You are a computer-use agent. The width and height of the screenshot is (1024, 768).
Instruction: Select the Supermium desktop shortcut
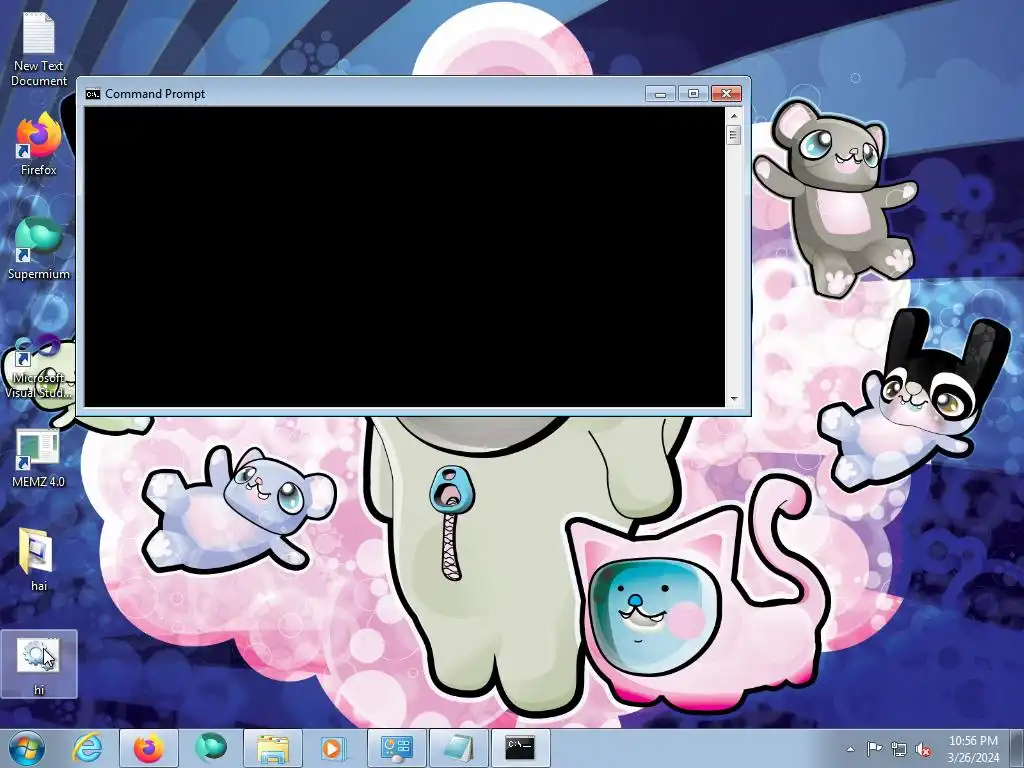39,248
